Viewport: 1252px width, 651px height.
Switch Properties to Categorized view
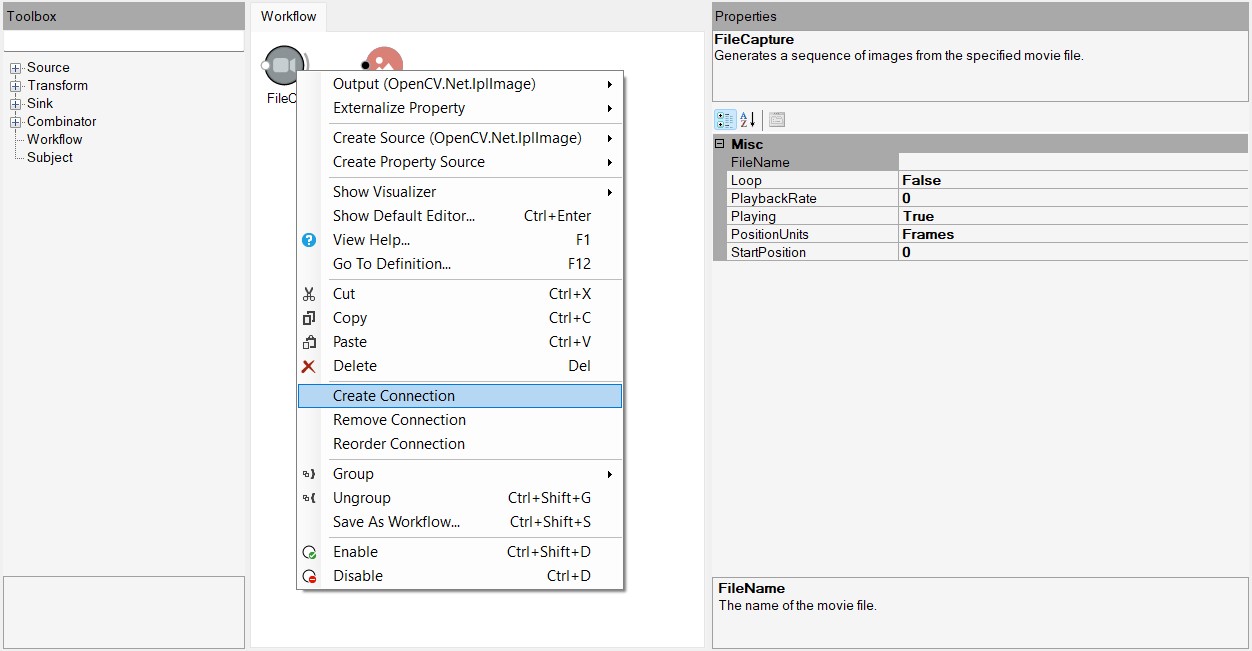coord(725,120)
